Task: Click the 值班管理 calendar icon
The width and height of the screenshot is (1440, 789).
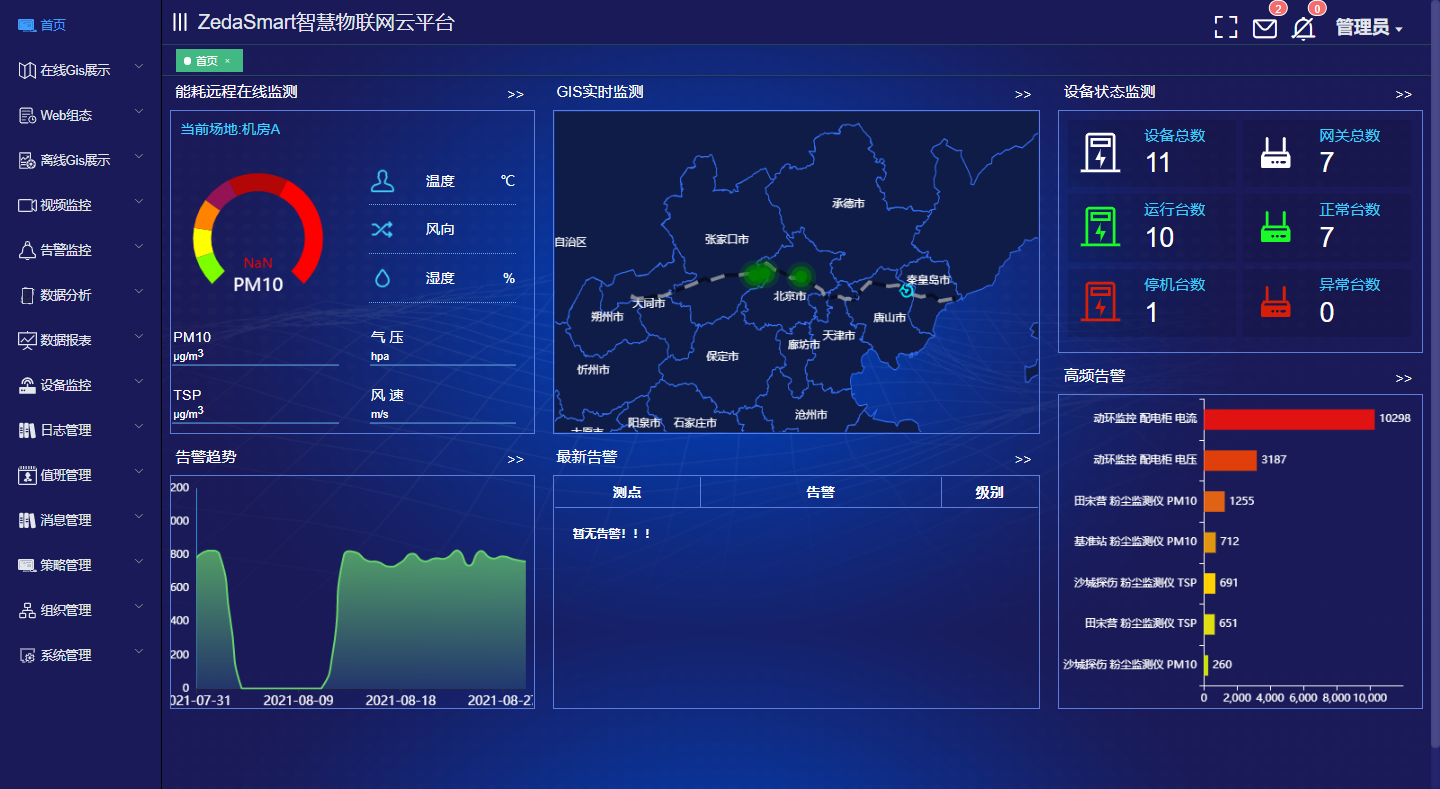Action: [x=27, y=475]
